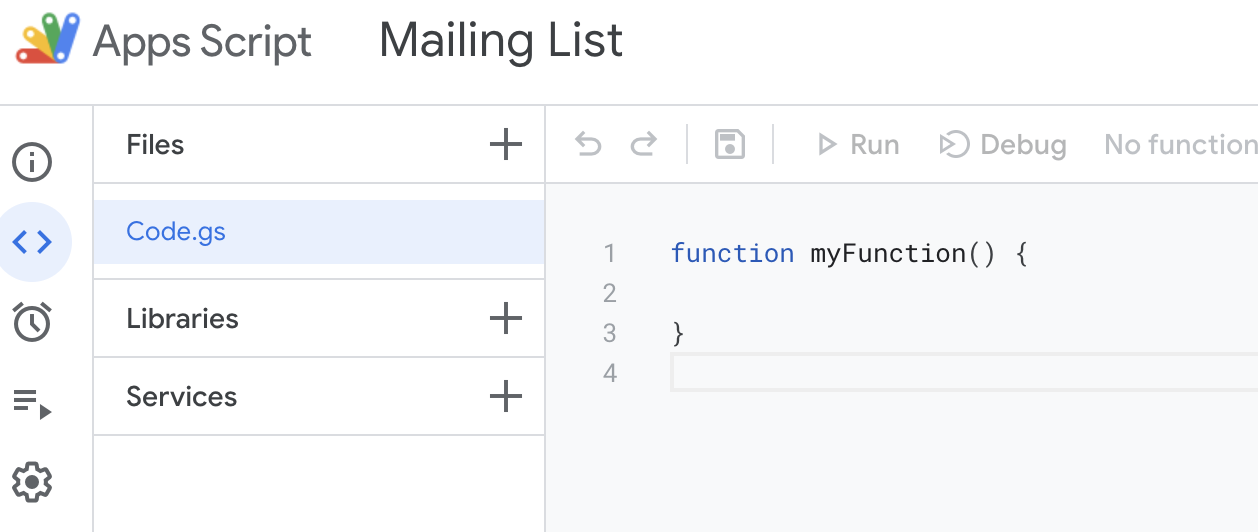
Task: Add a service with the plus button
Action: tap(506, 397)
